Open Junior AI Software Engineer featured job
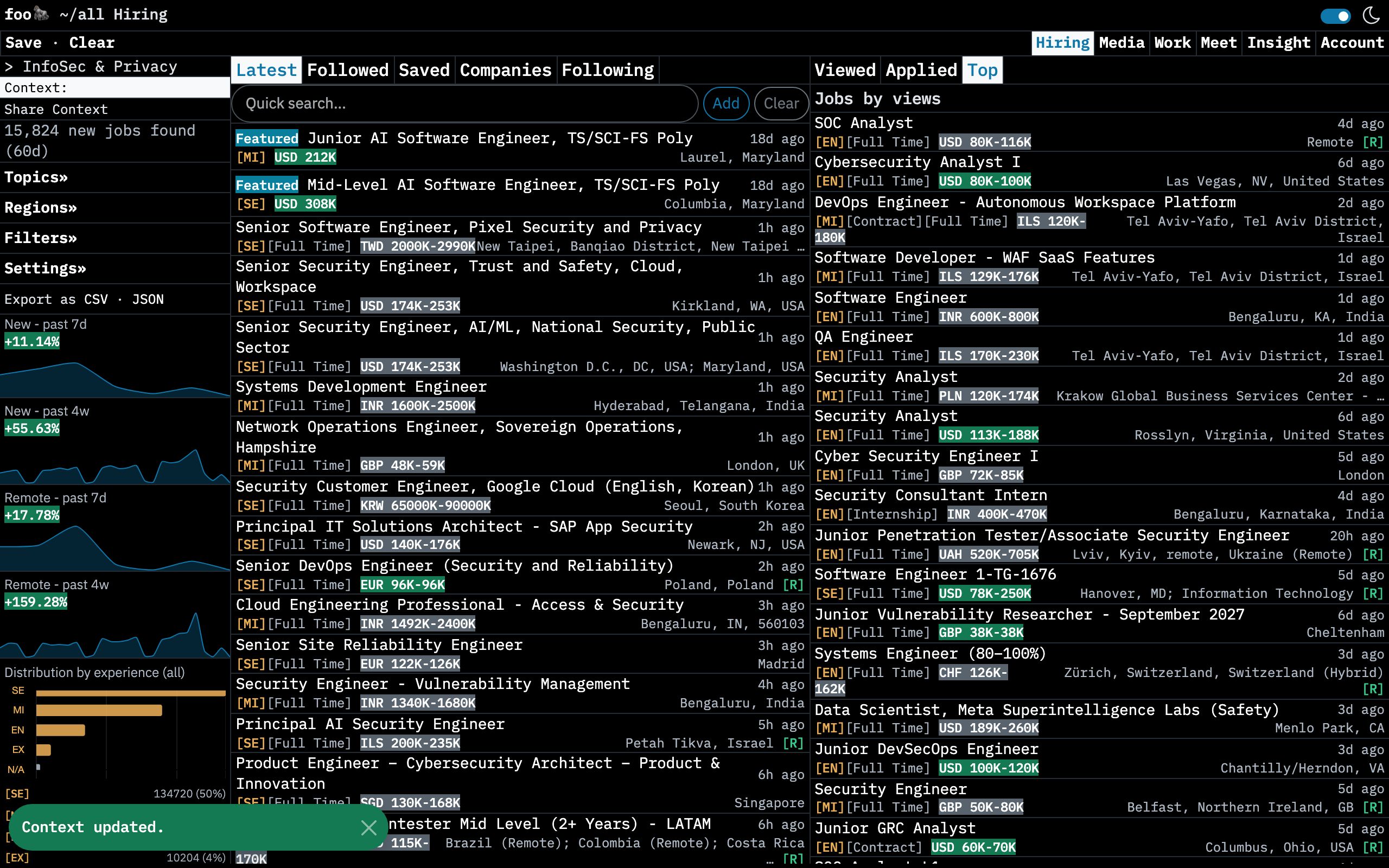The width and height of the screenshot is (1389, 868). (x=519, y=148)
